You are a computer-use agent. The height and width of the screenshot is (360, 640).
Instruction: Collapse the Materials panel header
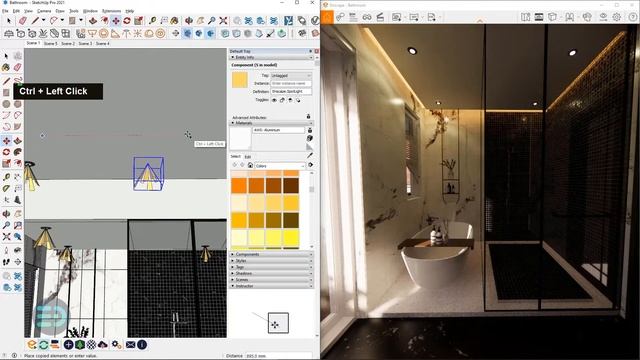click(271, 123)
